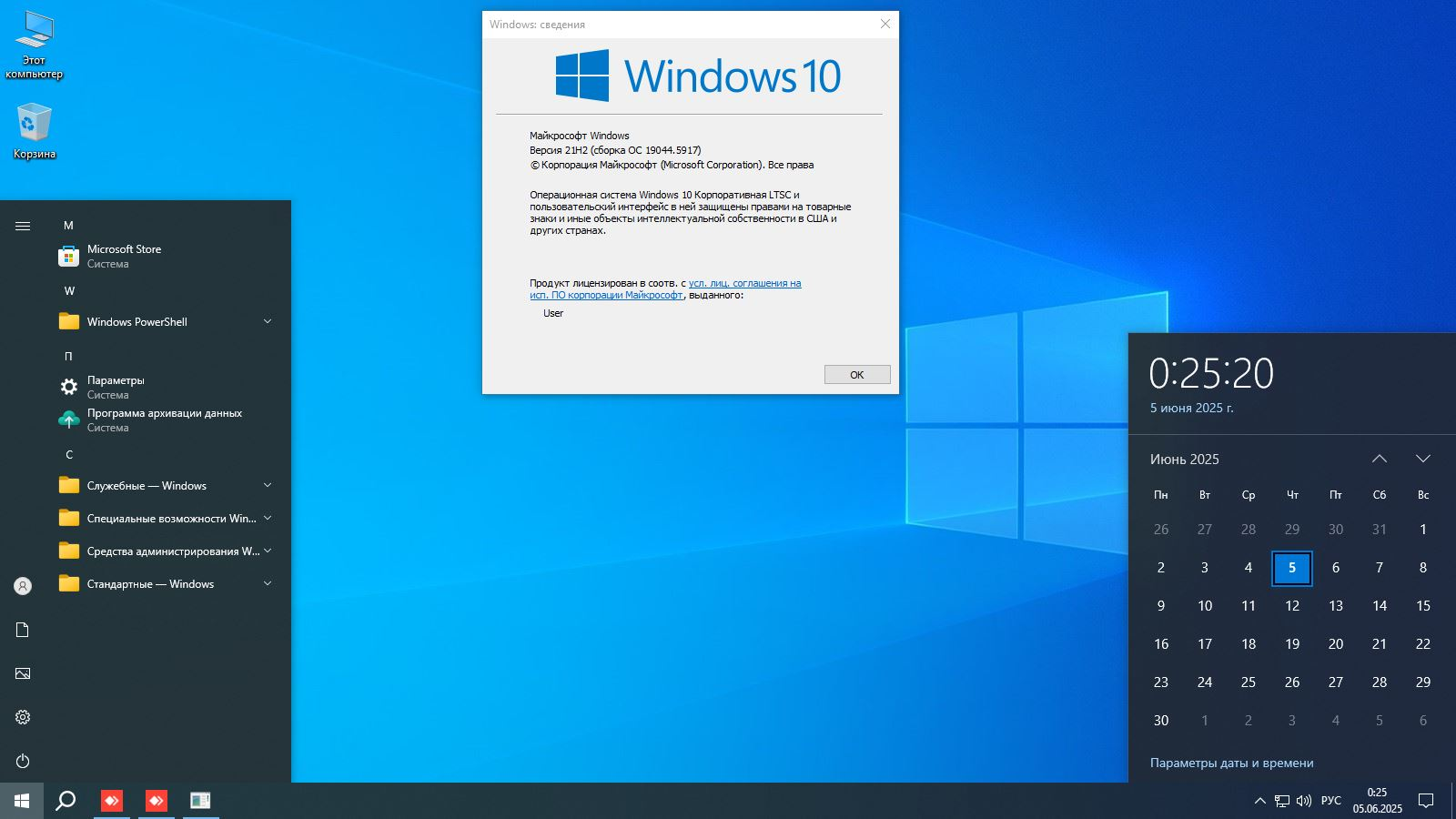Open Settings gear in Start sidebar

(x=23, y=717)
